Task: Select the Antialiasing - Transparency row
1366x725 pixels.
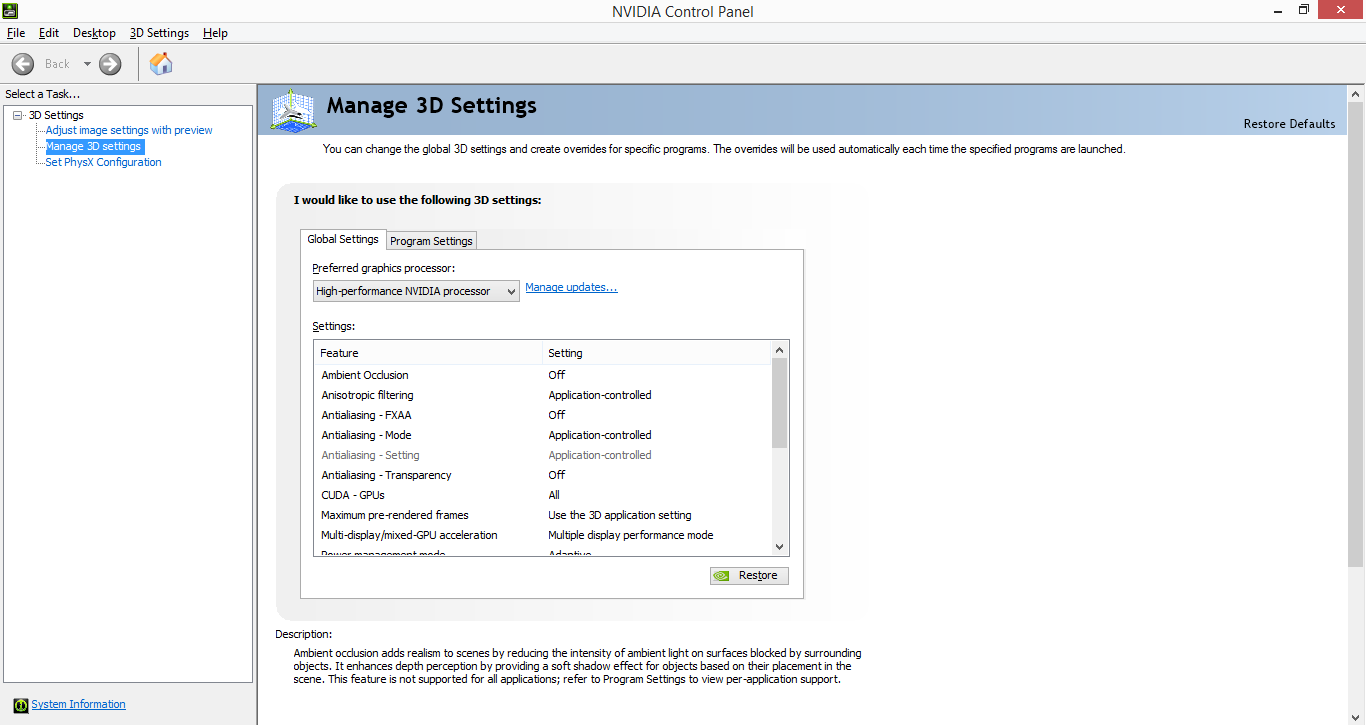Action: tap(543, 475)
